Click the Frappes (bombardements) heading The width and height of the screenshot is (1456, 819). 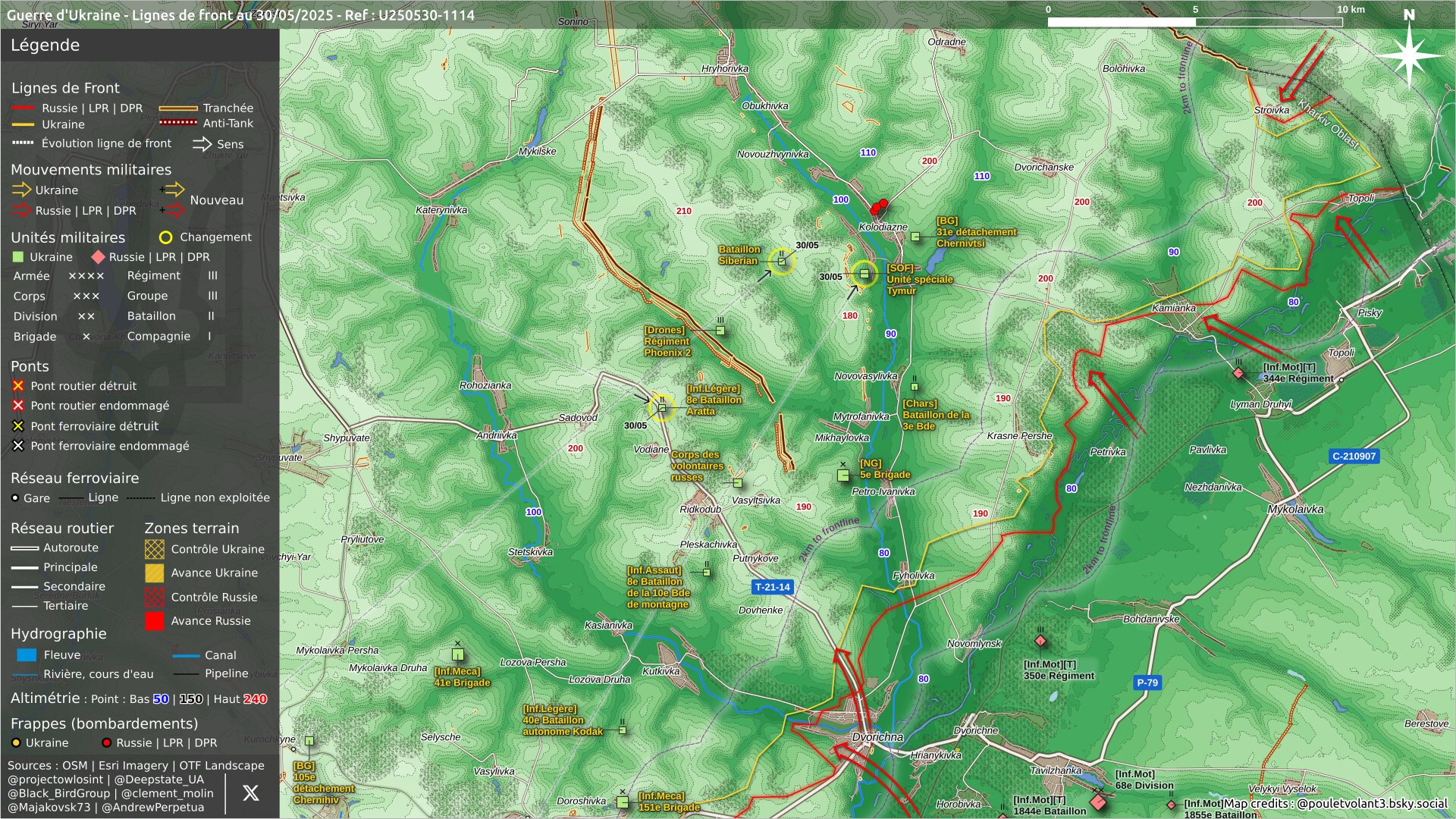click(104, 723)
